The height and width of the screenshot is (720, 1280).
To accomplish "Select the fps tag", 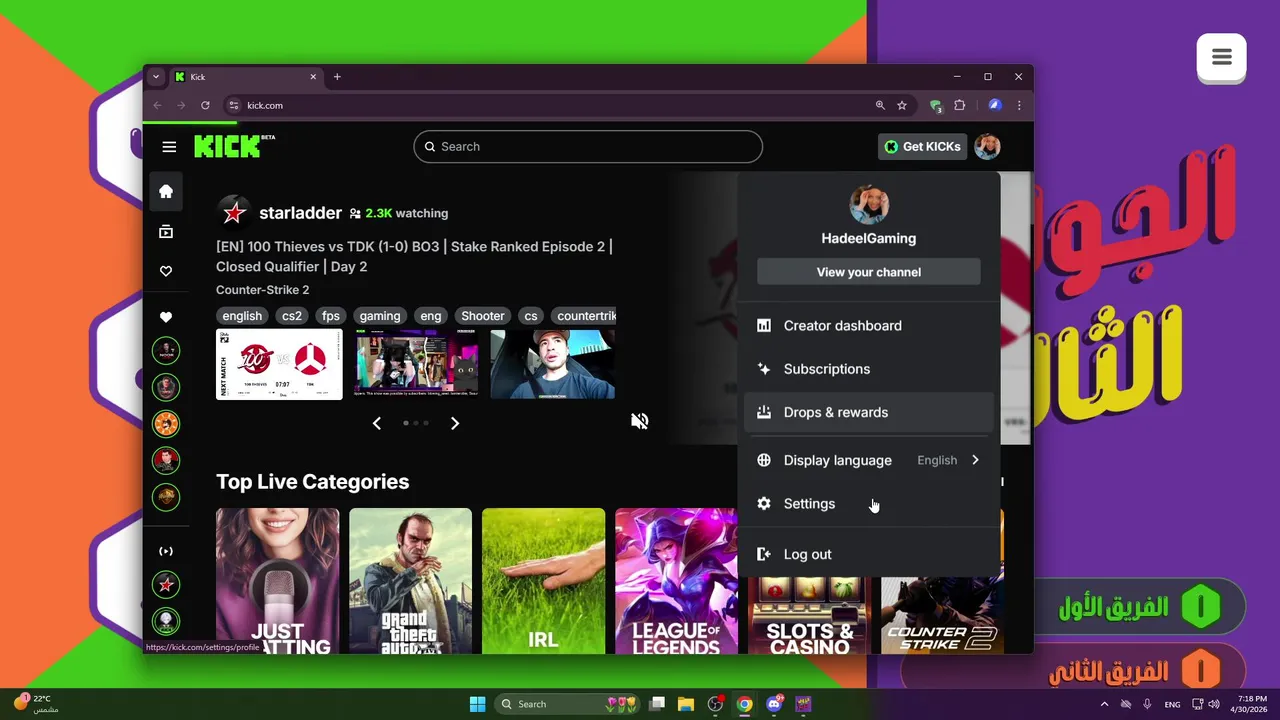I will pyautogui.click(x=331, y=316).
